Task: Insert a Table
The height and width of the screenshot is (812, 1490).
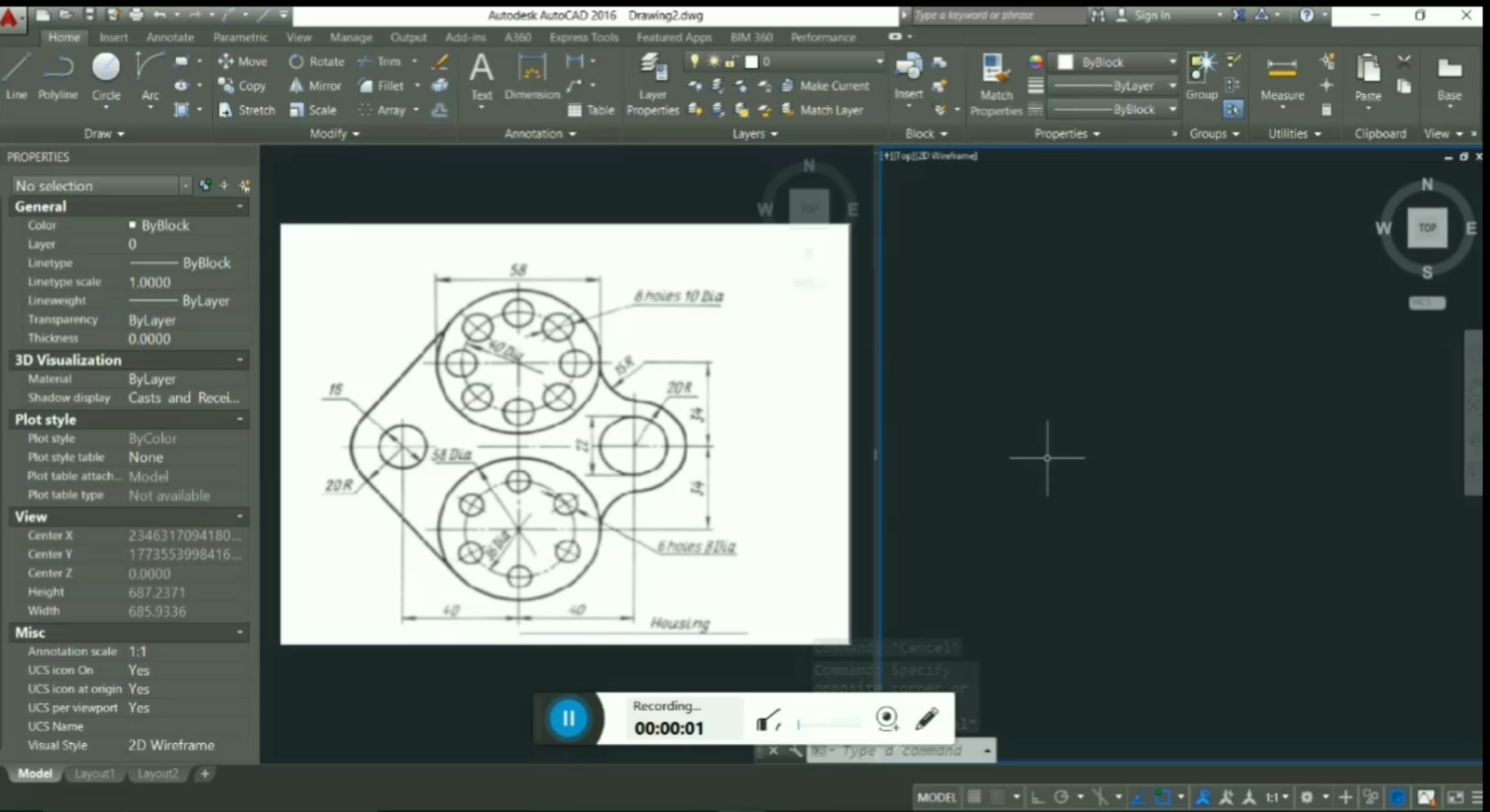Action: tap(591, 110)
